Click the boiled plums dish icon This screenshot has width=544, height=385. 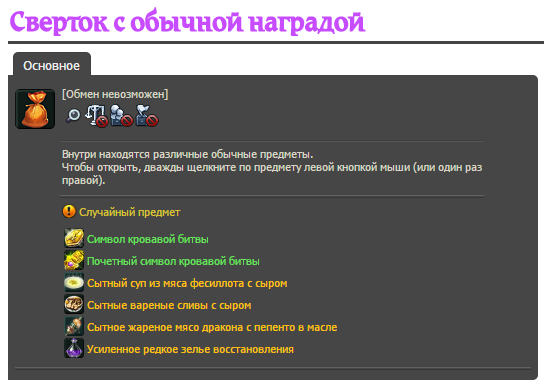coord(74,304)
